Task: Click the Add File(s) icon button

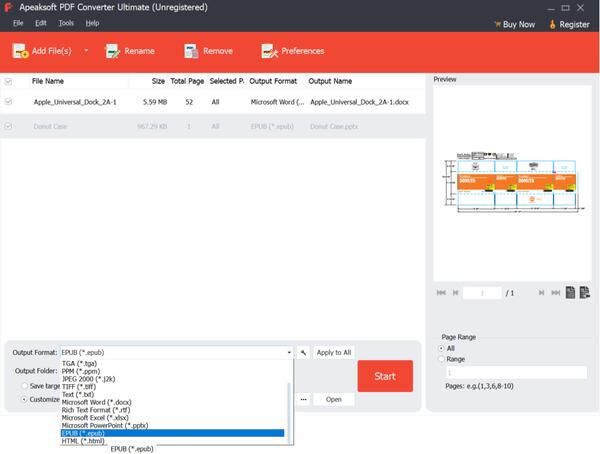Action: [20, 51]
